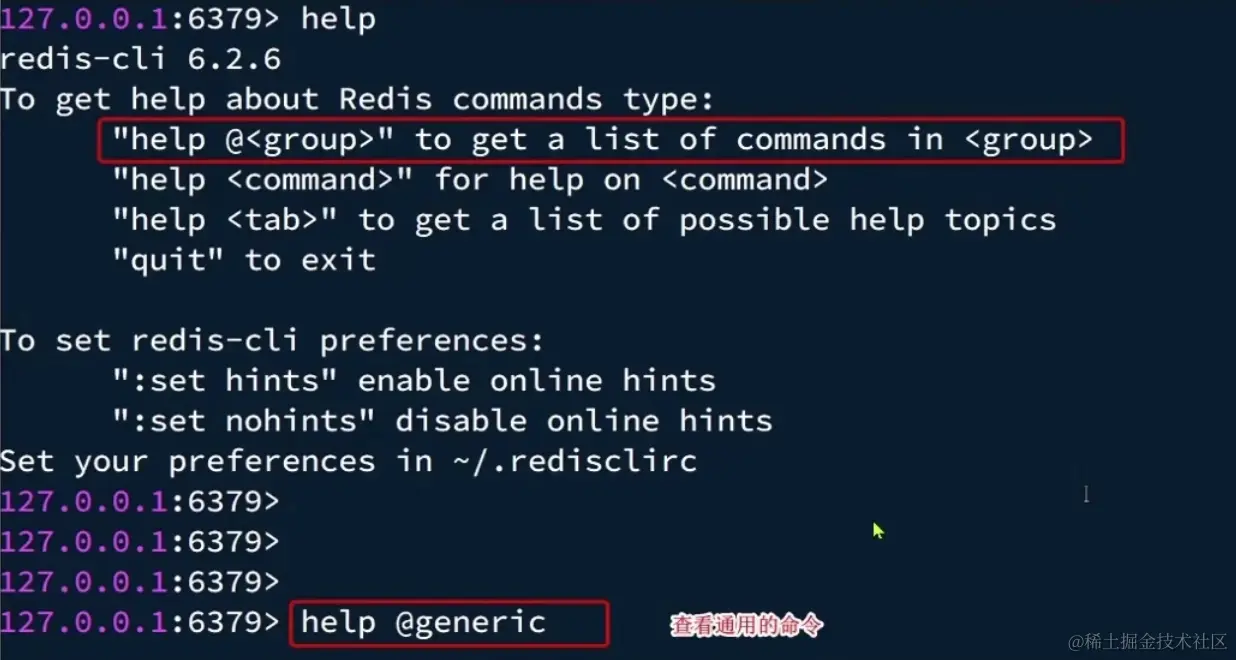Click the ":set nohints" disable line

442,421
